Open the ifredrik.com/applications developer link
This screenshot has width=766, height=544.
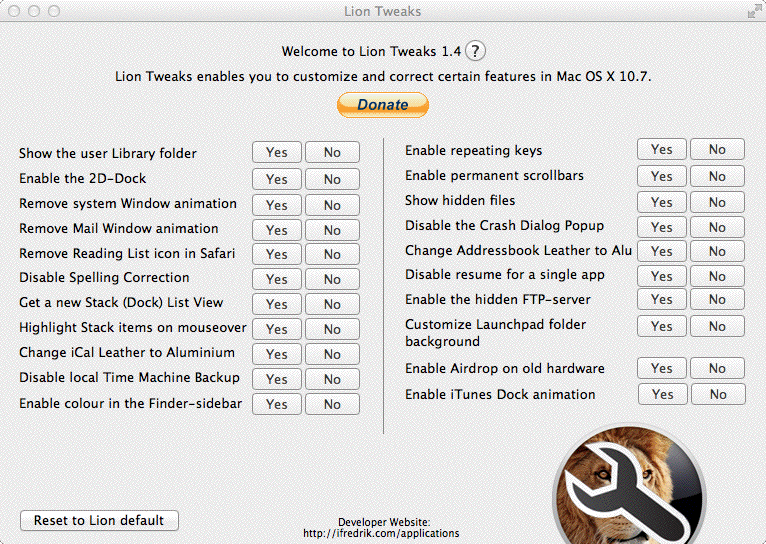click(381, 533)
